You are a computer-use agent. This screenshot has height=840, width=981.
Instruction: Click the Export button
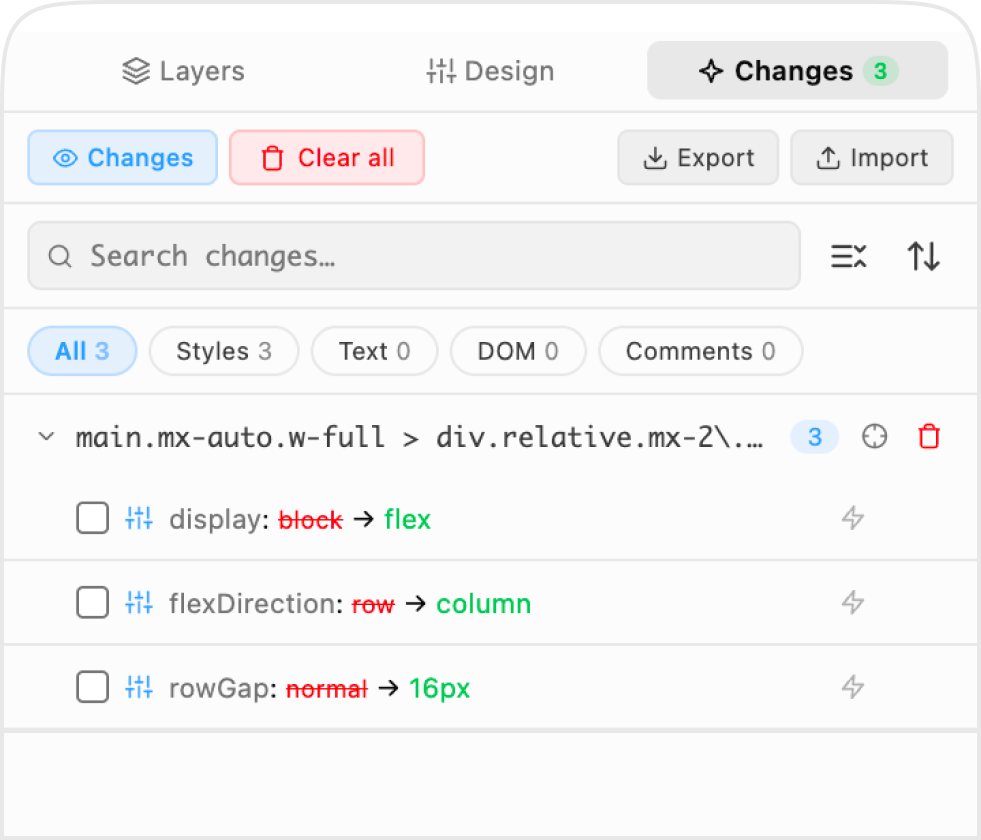(698, 158)
